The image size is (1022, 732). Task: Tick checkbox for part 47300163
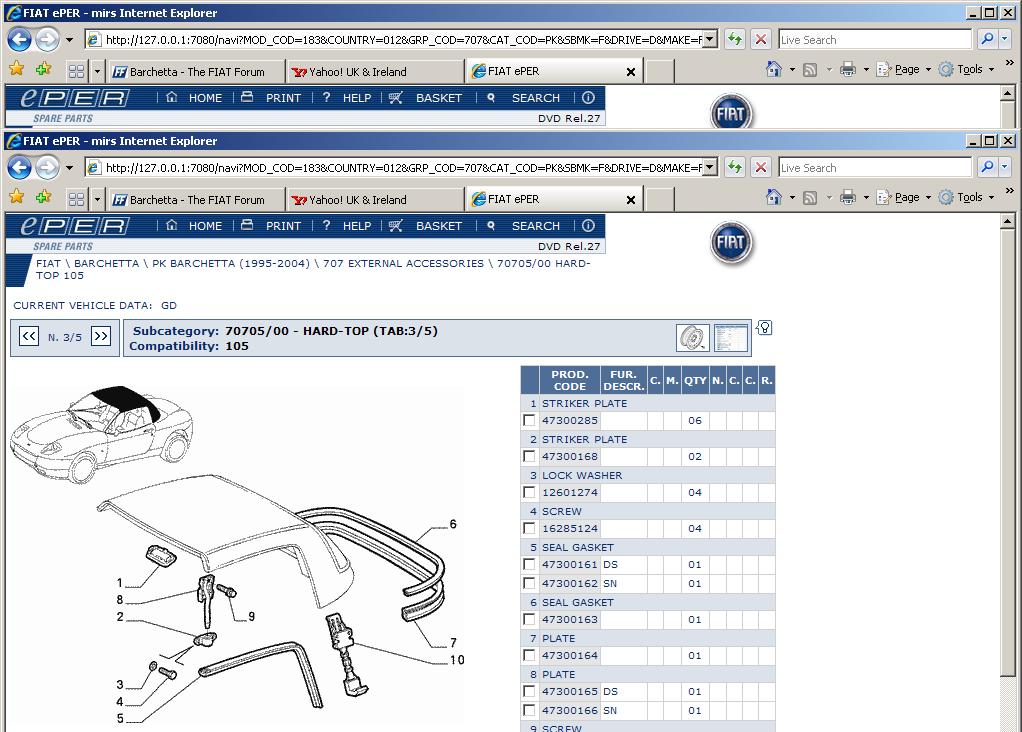click(x=529, y=619)
